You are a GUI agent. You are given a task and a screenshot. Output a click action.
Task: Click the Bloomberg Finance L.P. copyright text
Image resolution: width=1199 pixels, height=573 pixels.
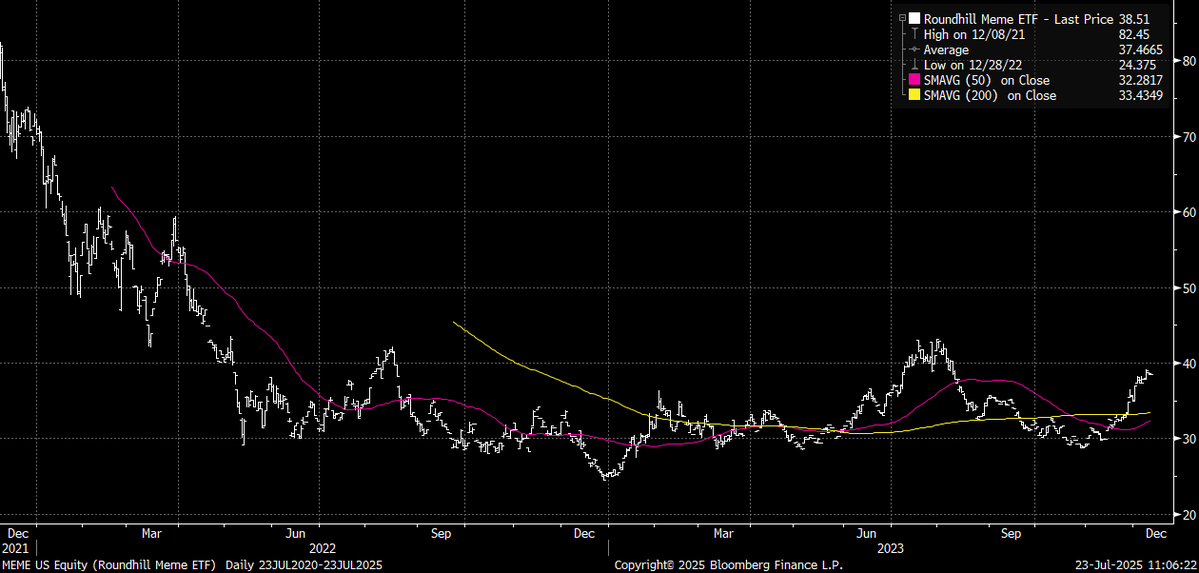[x=729, y=565]
